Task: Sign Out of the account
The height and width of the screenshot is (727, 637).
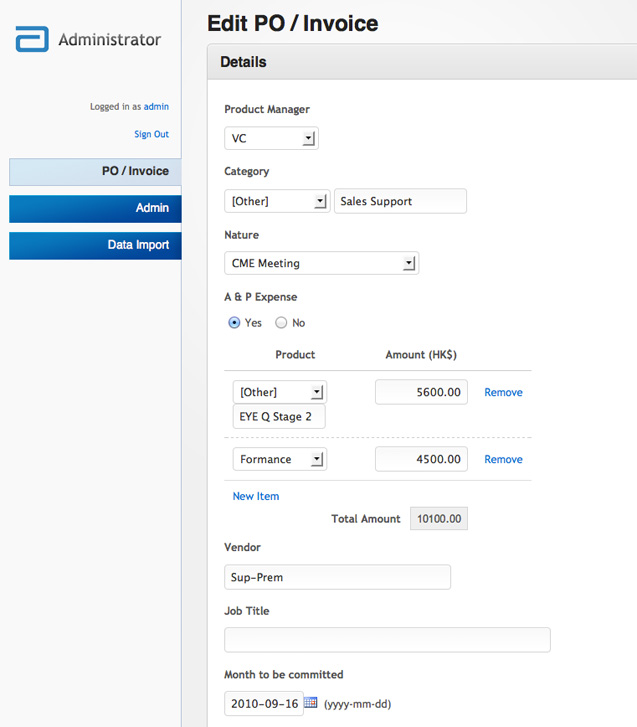Action: click(x=152, y=134)
